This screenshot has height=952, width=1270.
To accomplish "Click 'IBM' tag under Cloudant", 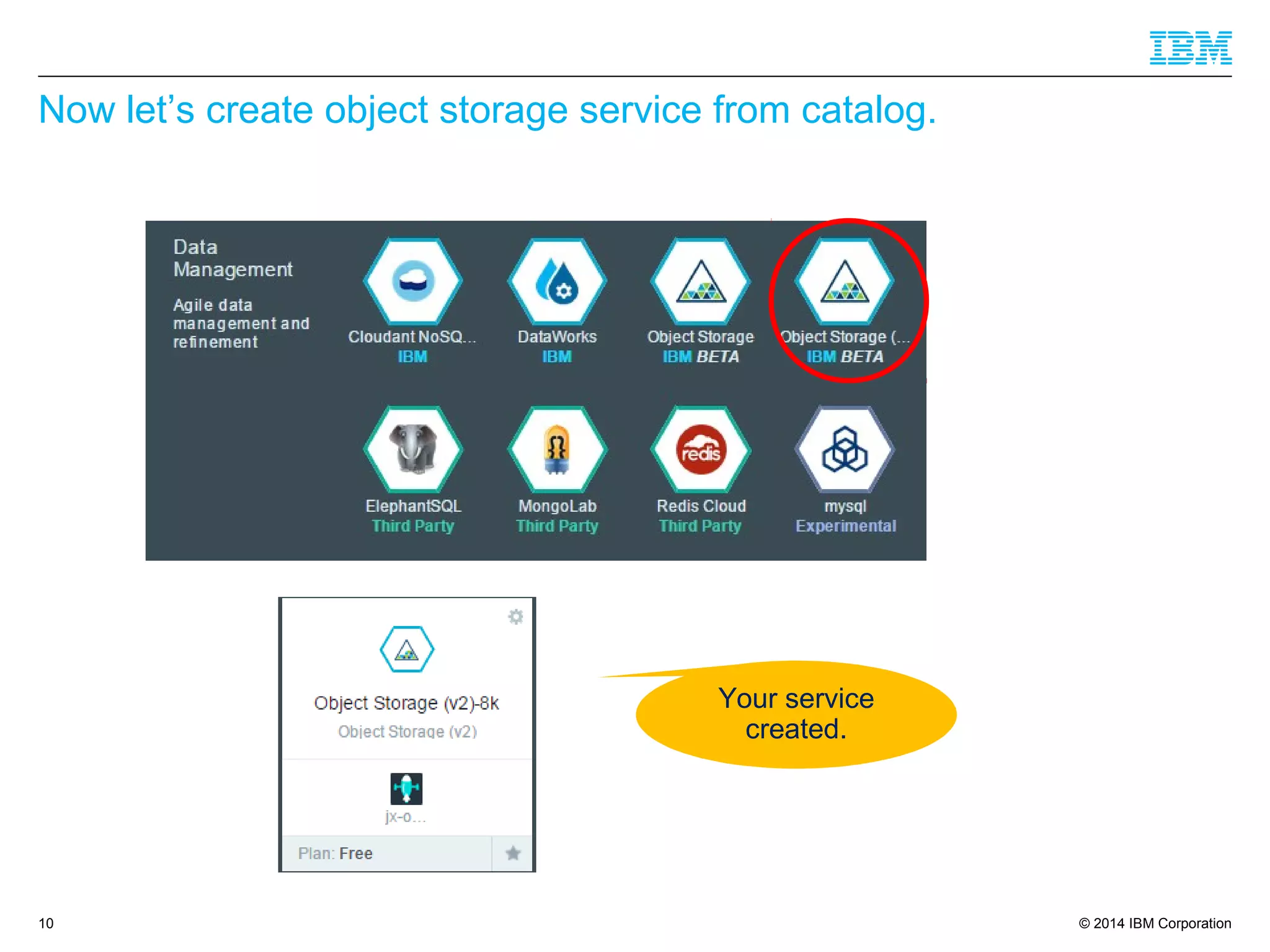I will pos(412,356).
